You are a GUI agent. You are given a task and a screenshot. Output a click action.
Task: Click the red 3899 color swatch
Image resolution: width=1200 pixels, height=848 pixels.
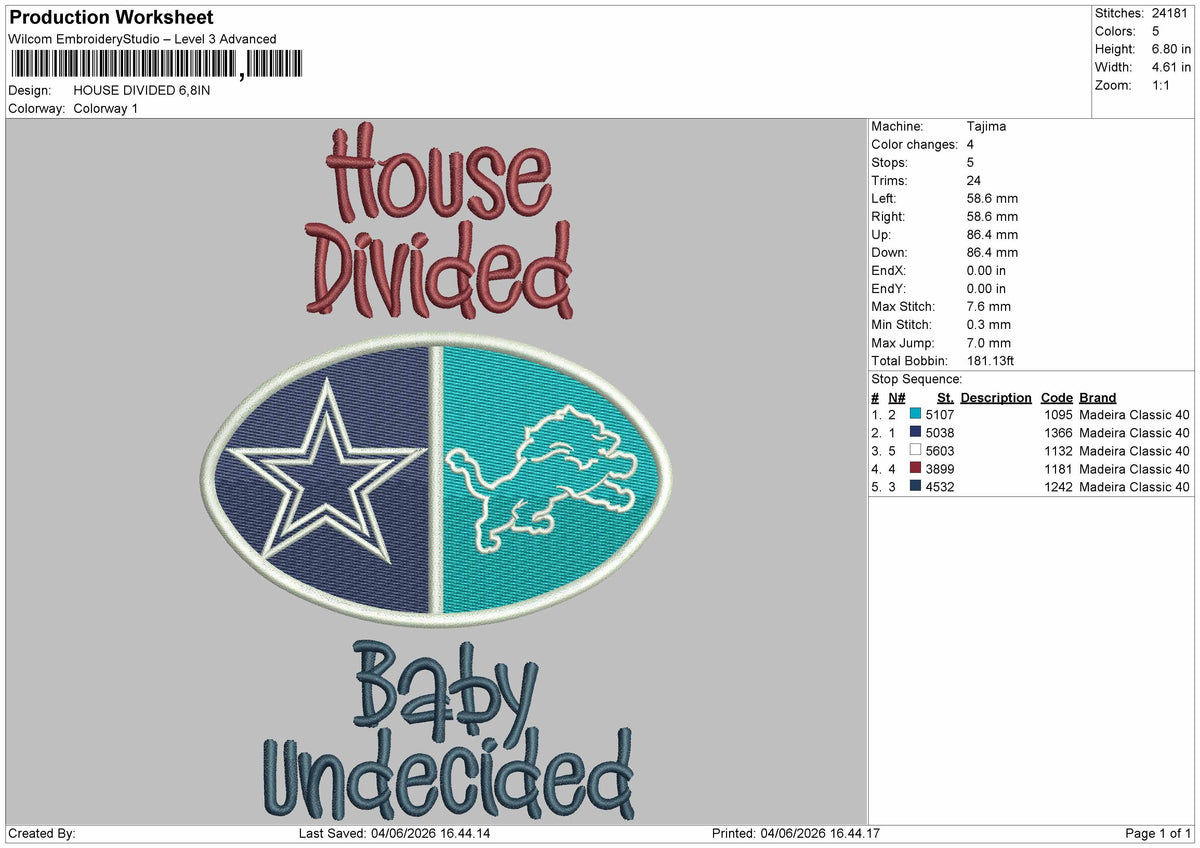click(915, 469)
